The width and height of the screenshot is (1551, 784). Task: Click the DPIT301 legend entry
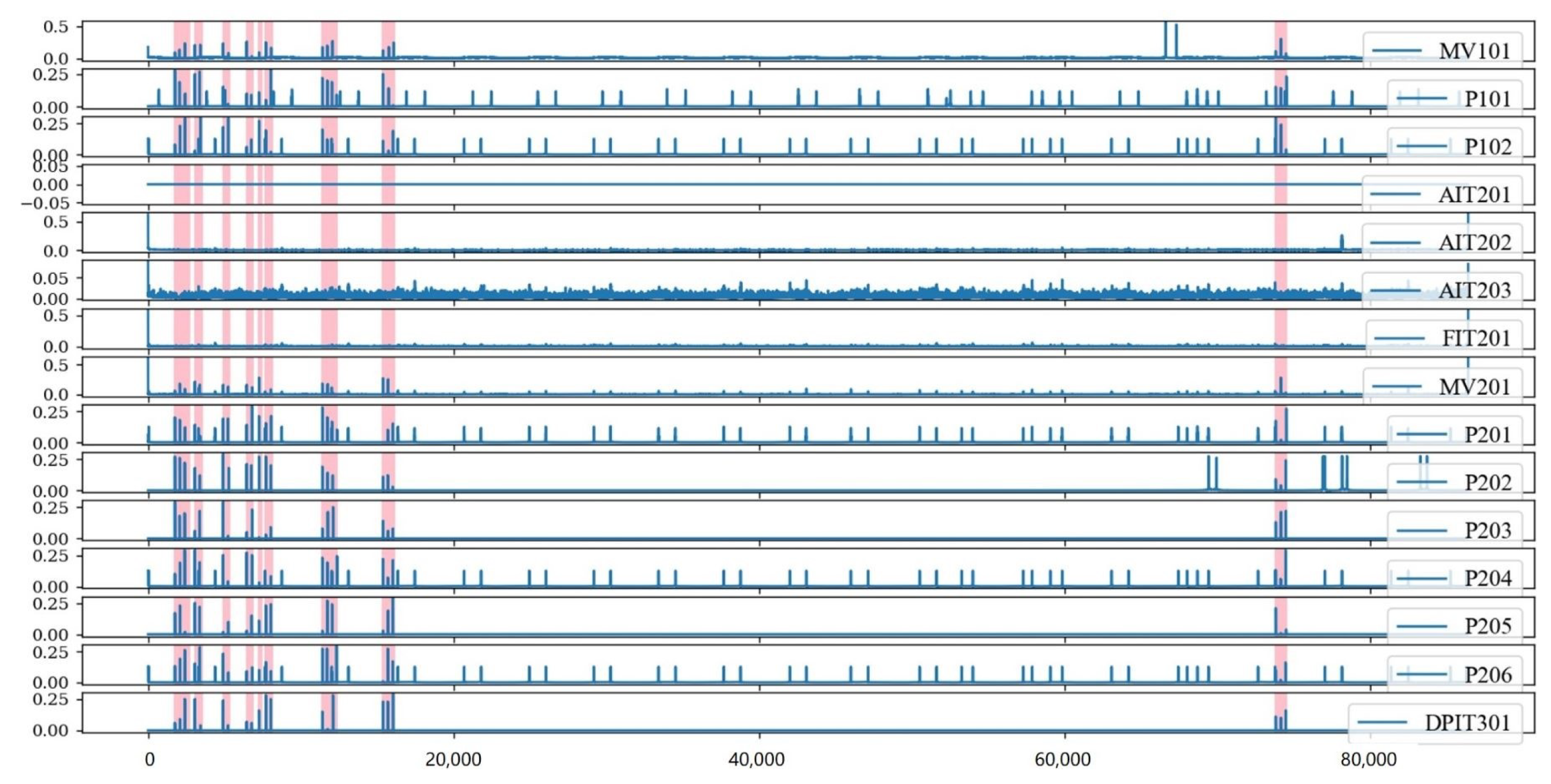tap(1467, 722)
